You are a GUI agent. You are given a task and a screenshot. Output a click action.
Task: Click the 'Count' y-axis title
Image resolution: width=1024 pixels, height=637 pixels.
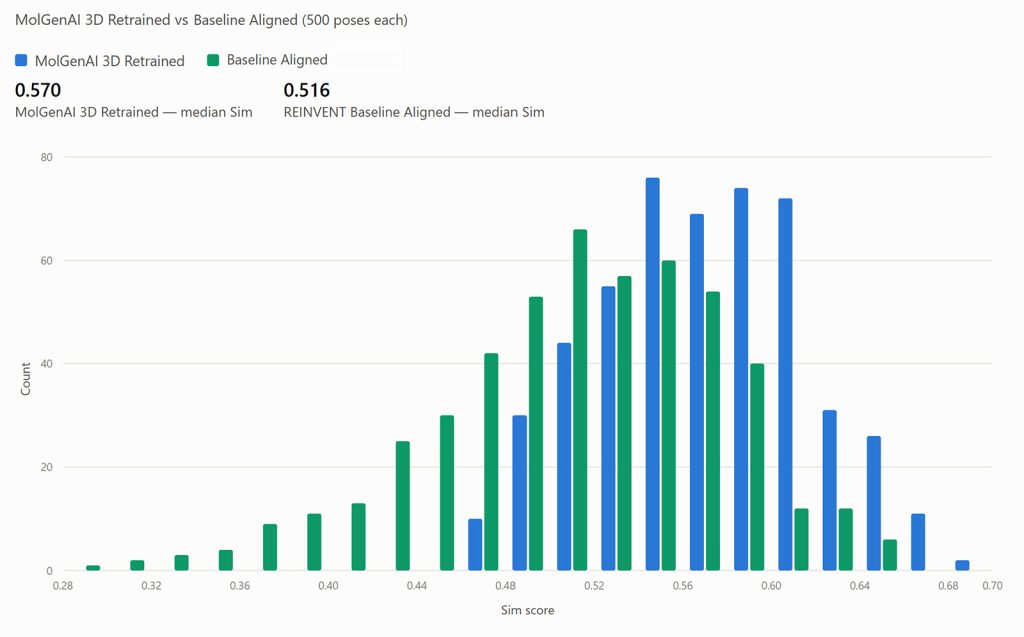pos(25,379)
